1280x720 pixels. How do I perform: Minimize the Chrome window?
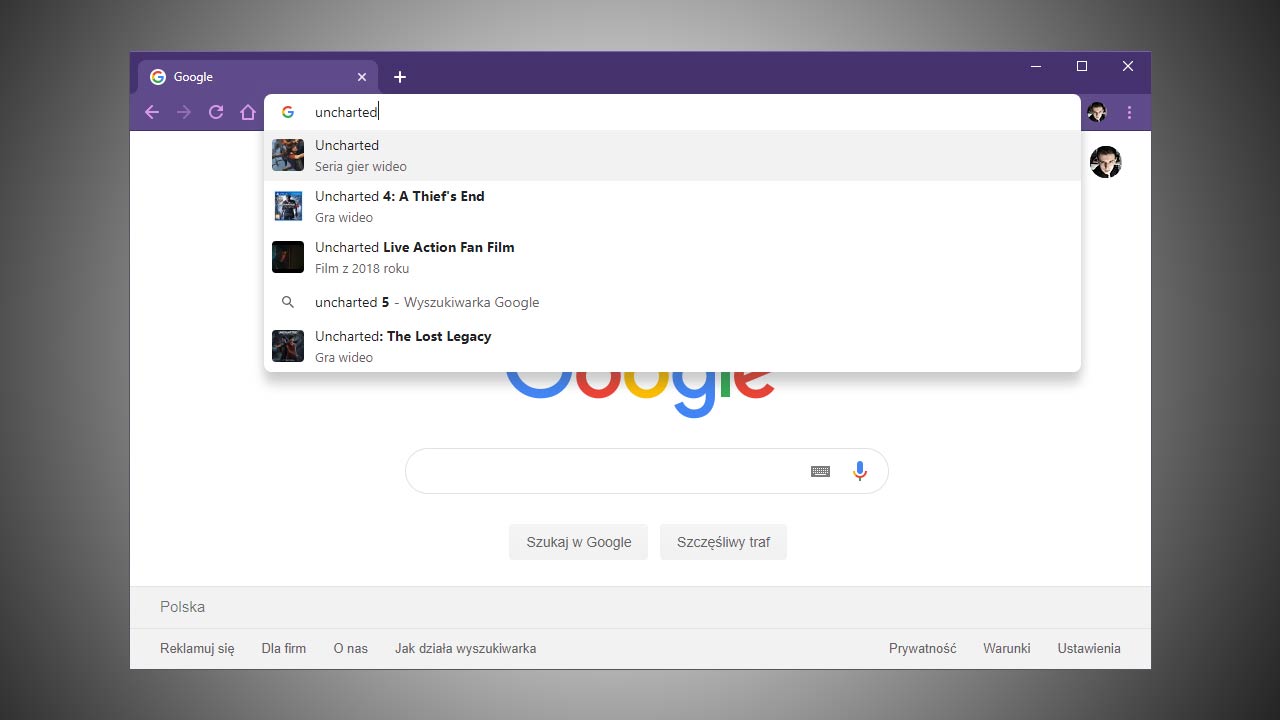pos(1036,66)
